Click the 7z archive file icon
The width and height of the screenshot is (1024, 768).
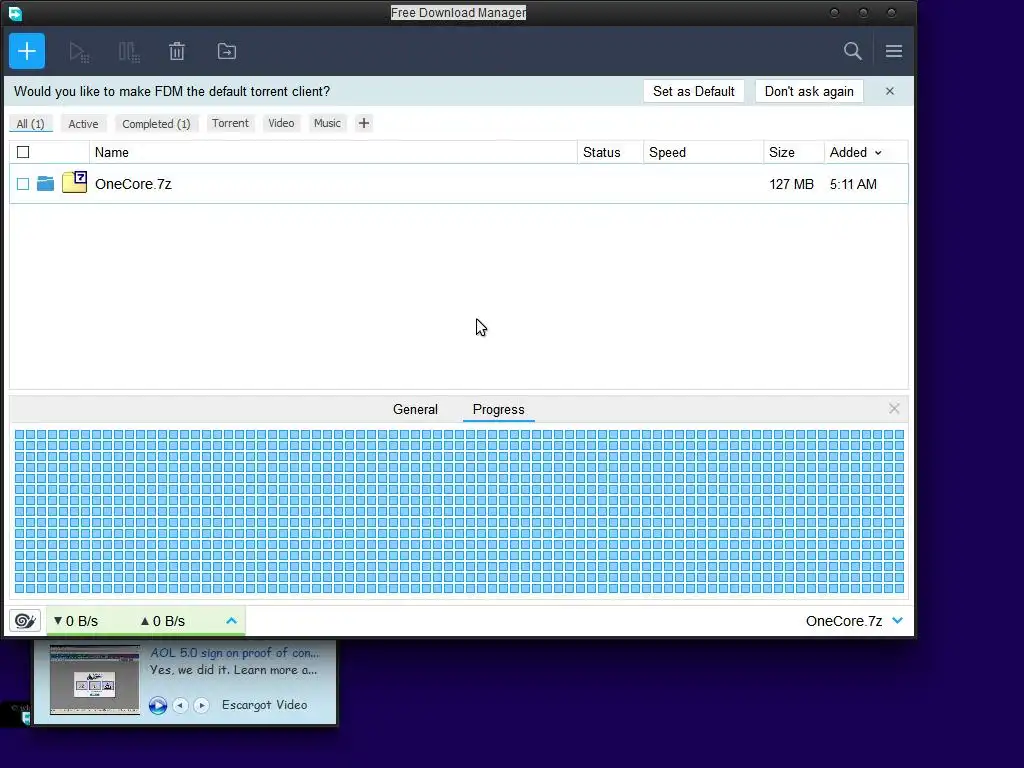click(x=74, y=182)
